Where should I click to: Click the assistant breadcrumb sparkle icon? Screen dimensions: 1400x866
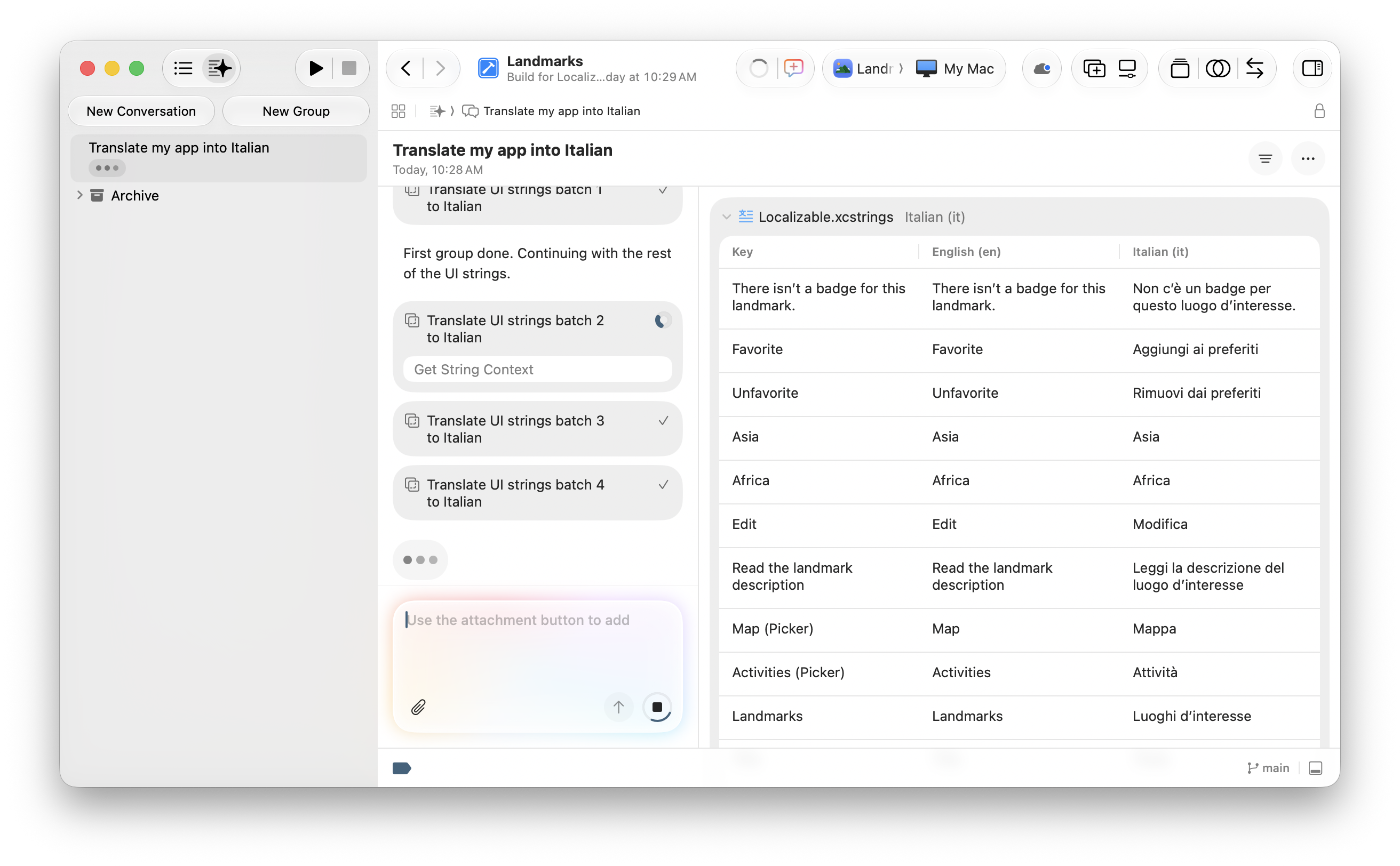pos(436,111)
